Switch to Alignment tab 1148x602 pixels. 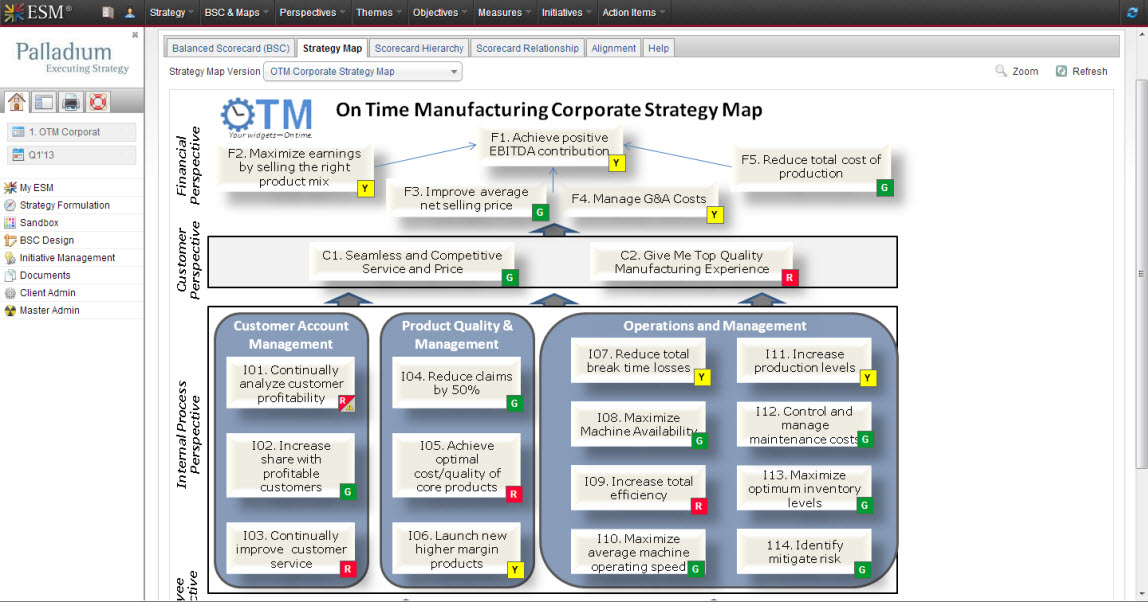tap(614, 48)
